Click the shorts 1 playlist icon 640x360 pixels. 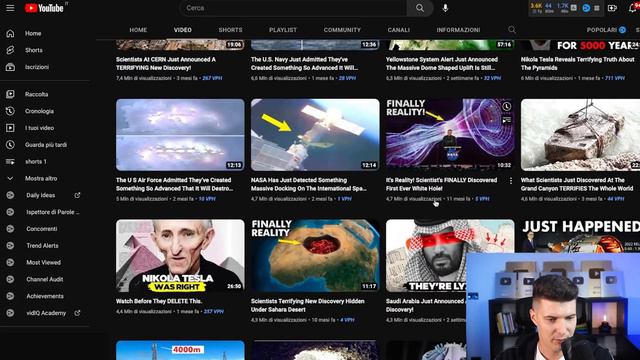(10, 162)
